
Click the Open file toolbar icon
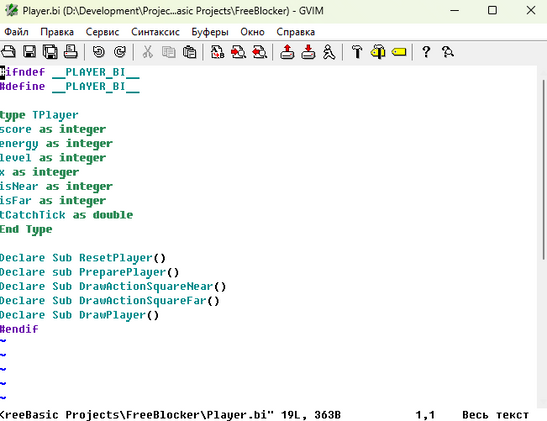point(8,52)
